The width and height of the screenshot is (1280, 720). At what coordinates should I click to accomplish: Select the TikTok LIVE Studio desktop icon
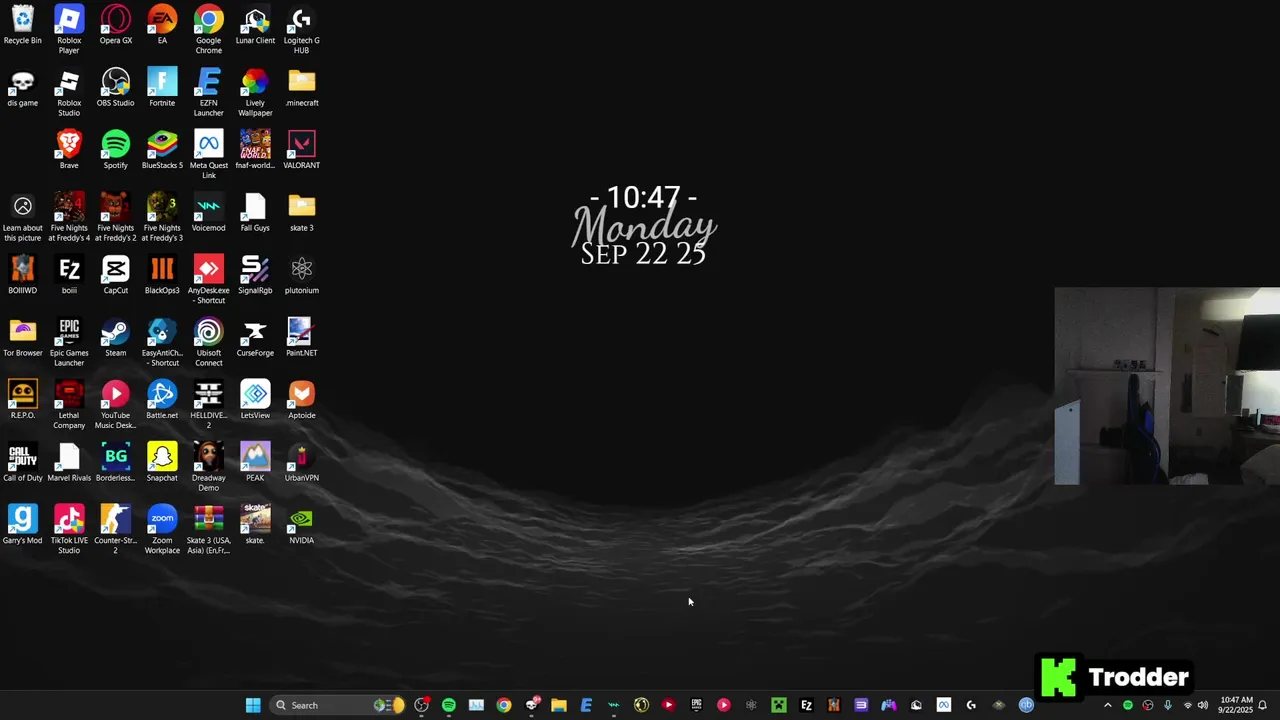point(69,530)
